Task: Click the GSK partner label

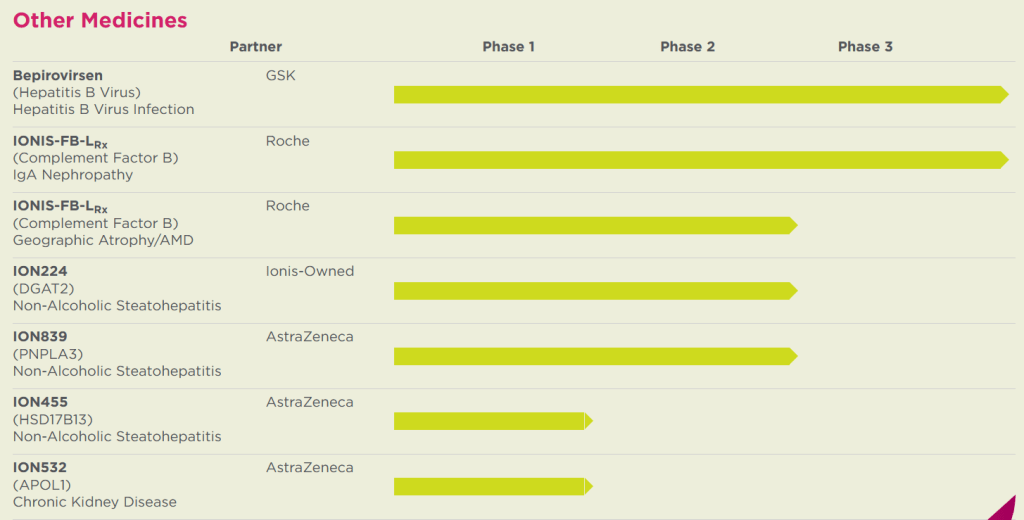Action: tap(280, 76)
